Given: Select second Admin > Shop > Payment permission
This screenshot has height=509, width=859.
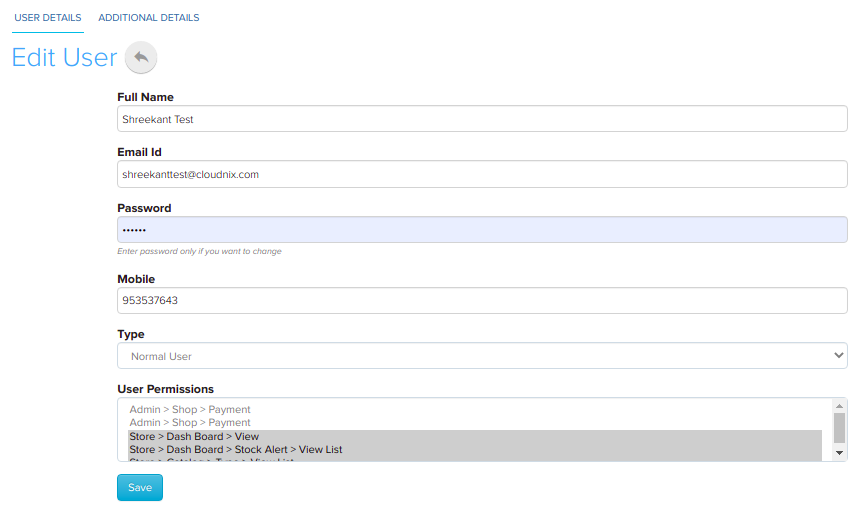Looking at the screenshot, I should pos(475,422).
